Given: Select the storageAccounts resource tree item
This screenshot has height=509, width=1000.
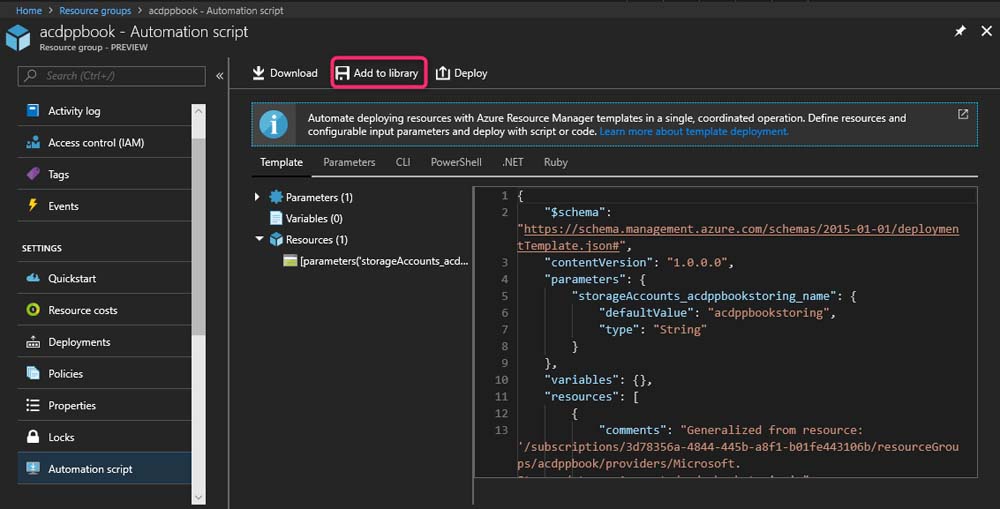Looking at the screenshot, I should pos(382,261).
